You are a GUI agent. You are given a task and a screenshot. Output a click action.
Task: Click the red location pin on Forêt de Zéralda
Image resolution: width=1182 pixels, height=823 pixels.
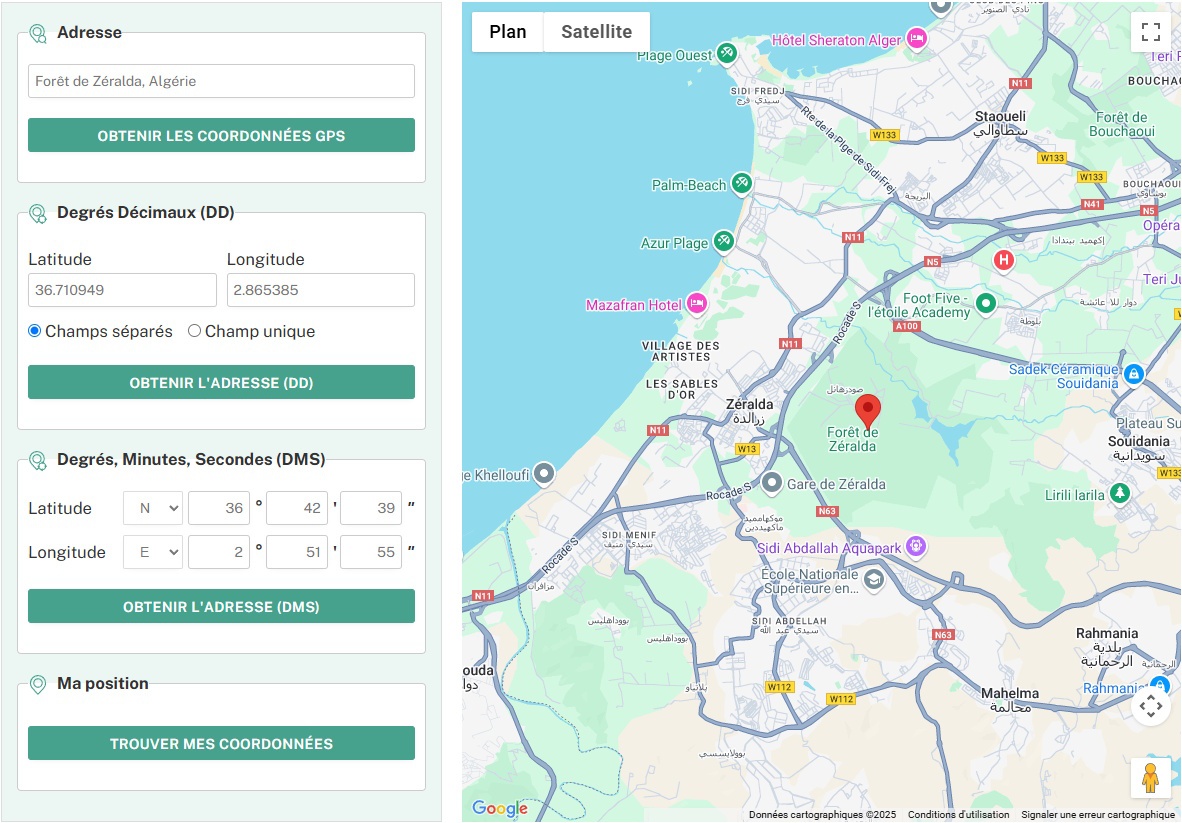[868, 412]
